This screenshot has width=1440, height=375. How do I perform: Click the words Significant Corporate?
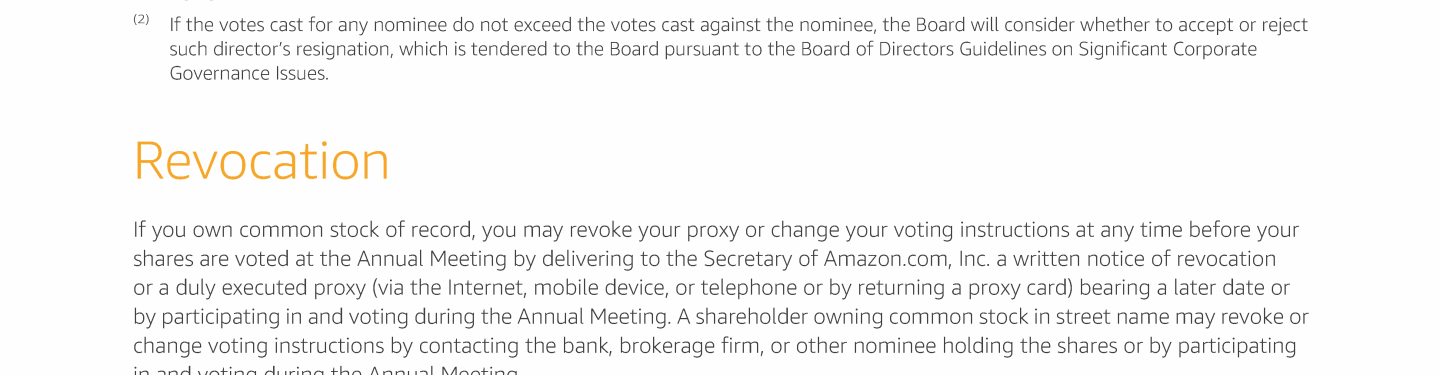coord(1167,49)
